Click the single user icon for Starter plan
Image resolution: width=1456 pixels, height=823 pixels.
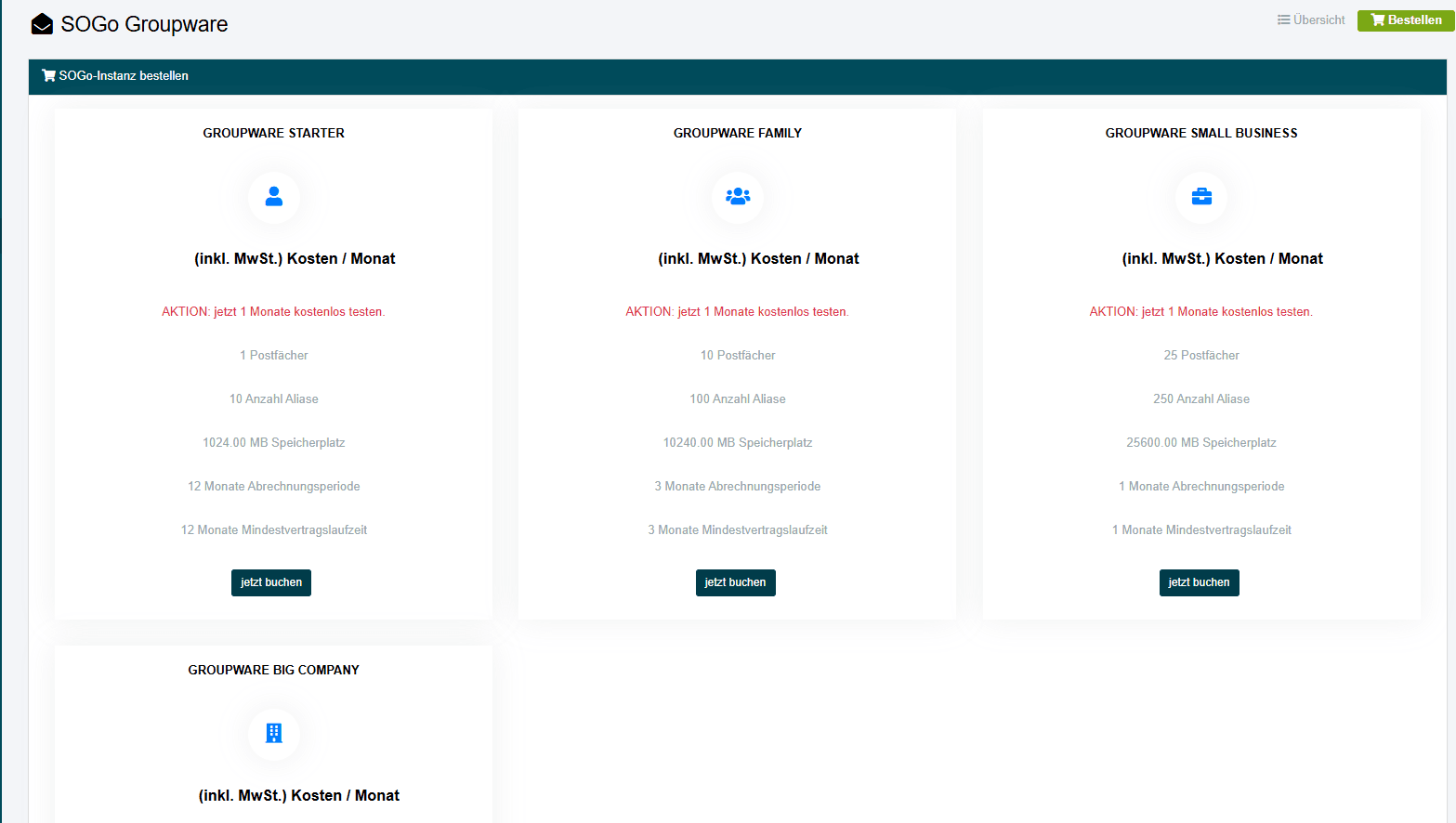[273, 197]
